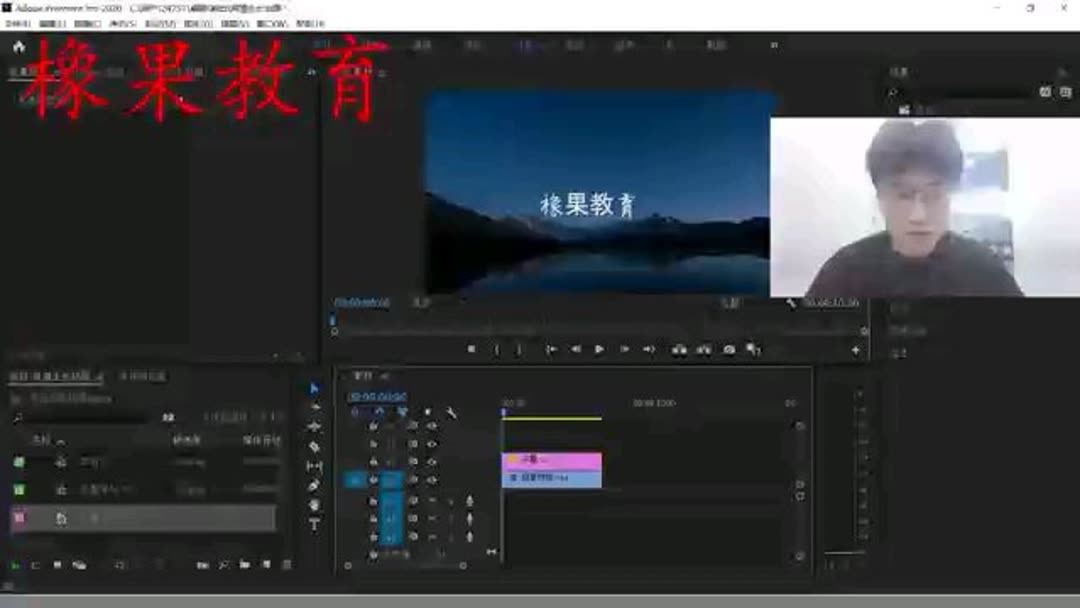
Task: Open the Program monitor settings wrench
Action: click(793, 301)
